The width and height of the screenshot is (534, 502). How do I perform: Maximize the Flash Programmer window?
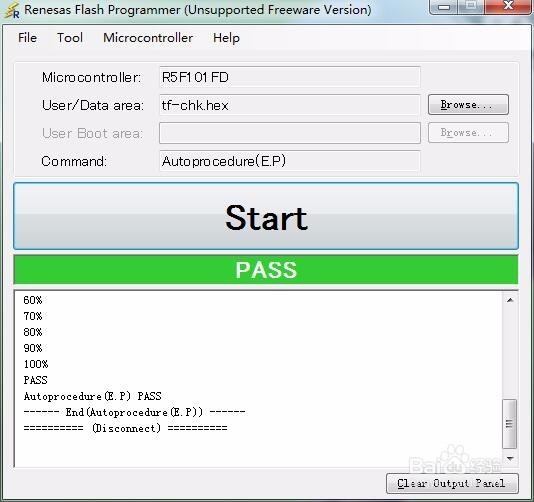[x=471, y=6]
